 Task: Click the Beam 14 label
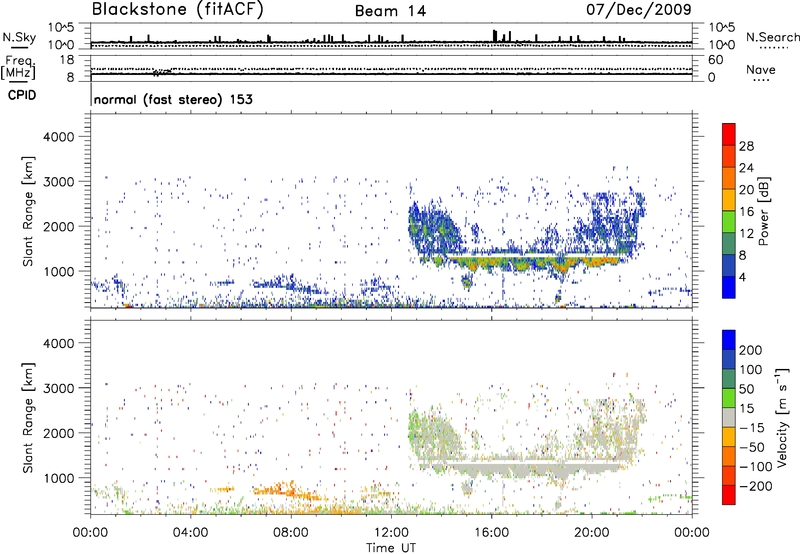(x=390, y=11)
